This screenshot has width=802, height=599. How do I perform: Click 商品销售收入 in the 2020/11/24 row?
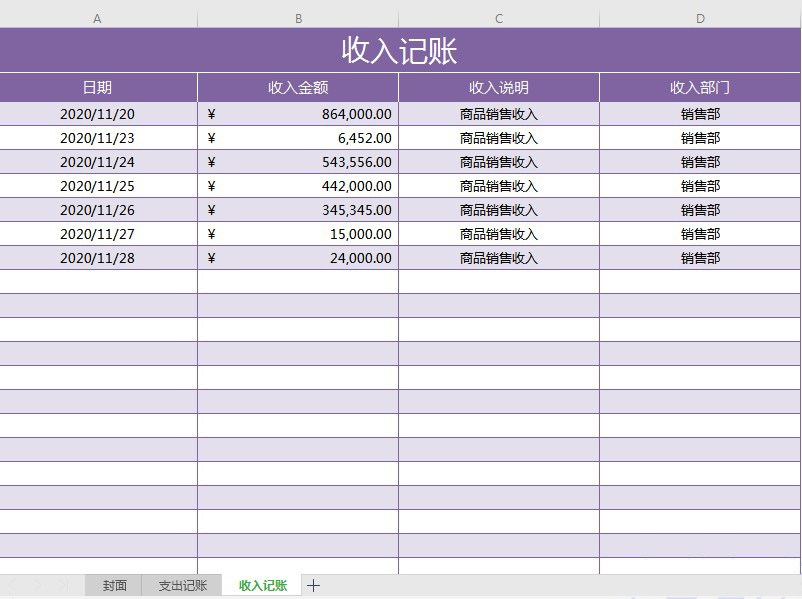[499, 162]
